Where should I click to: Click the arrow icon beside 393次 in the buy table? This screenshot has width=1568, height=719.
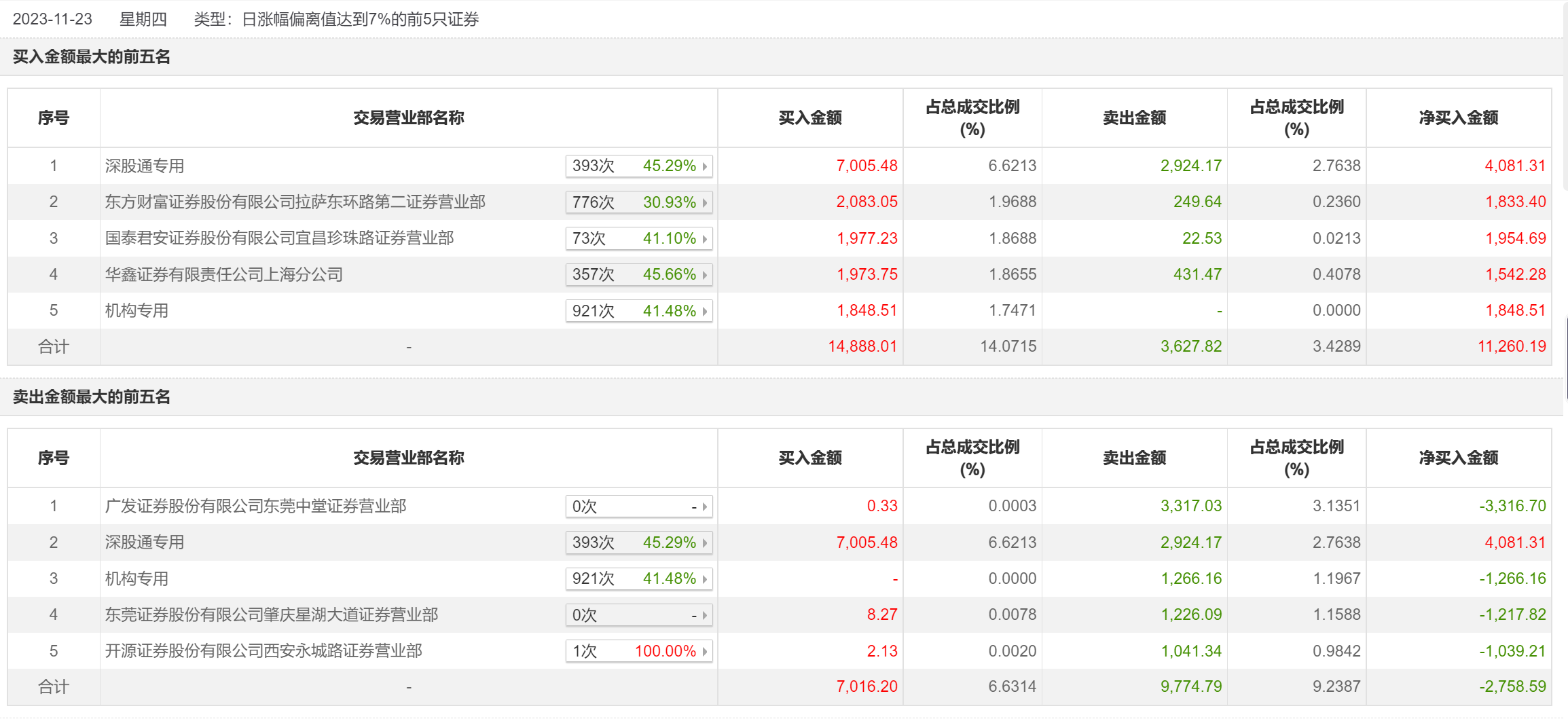point(705,166)
